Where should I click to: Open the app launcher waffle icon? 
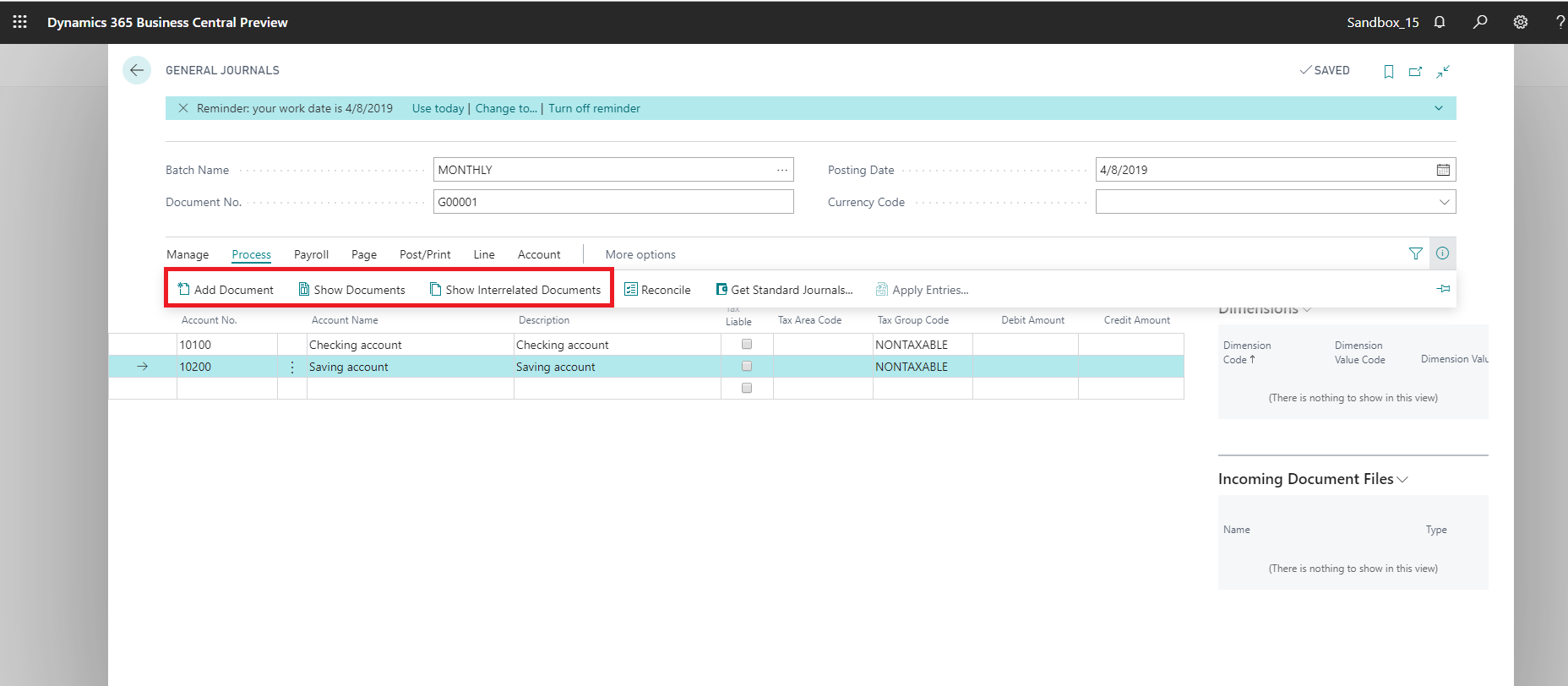19,22
